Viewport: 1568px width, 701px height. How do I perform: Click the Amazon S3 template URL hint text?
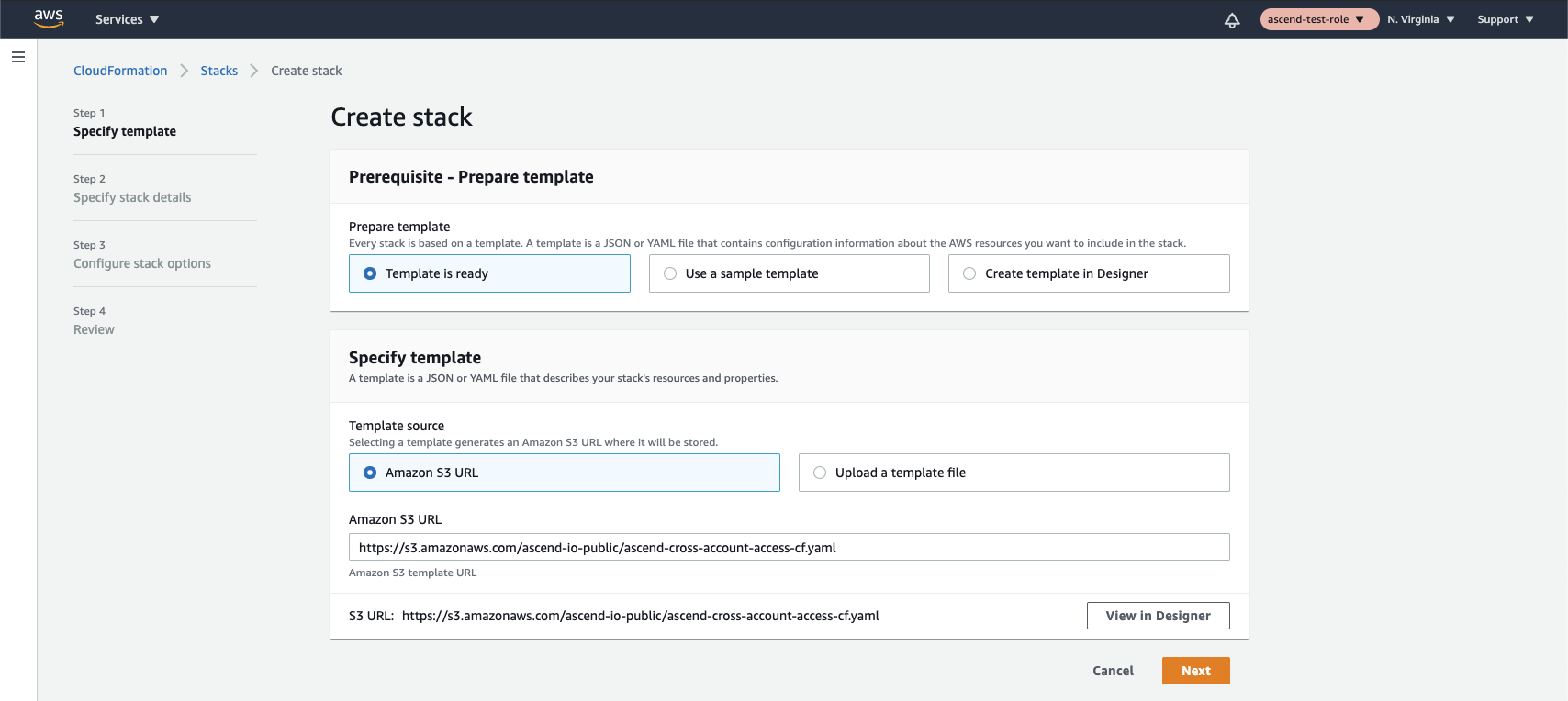click(x=413, y=573)
